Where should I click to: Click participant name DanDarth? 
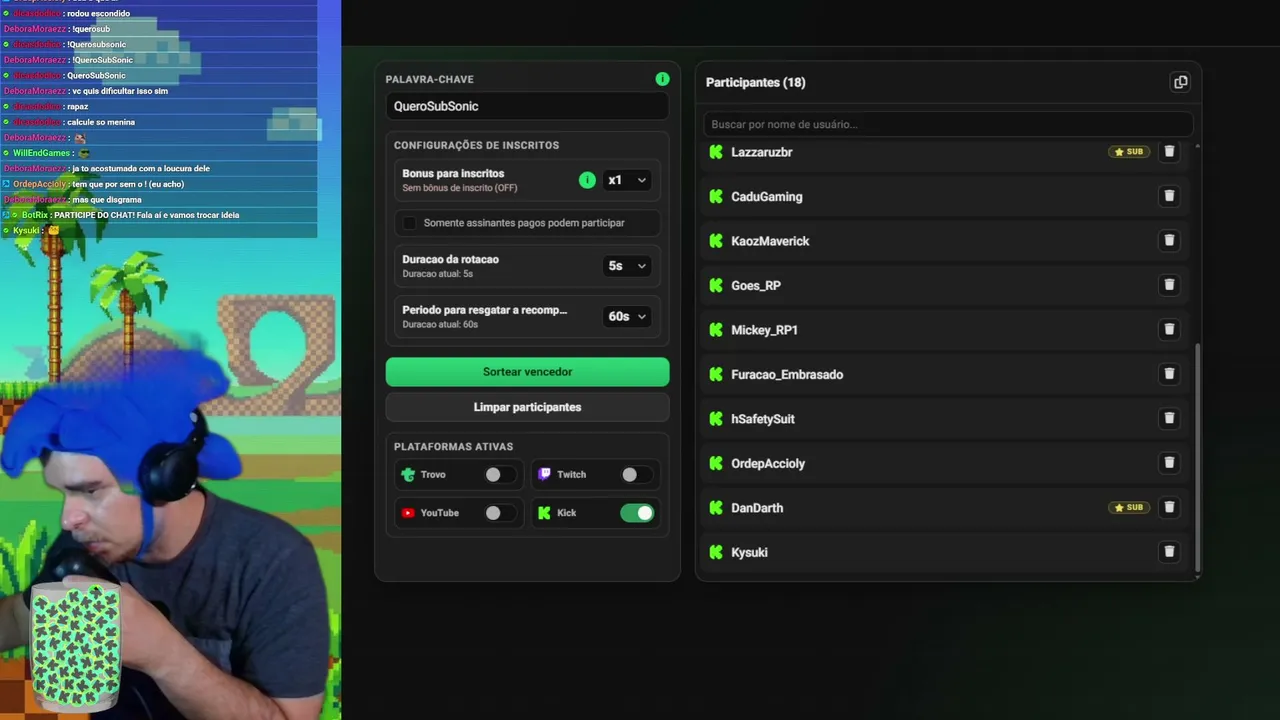757,508
